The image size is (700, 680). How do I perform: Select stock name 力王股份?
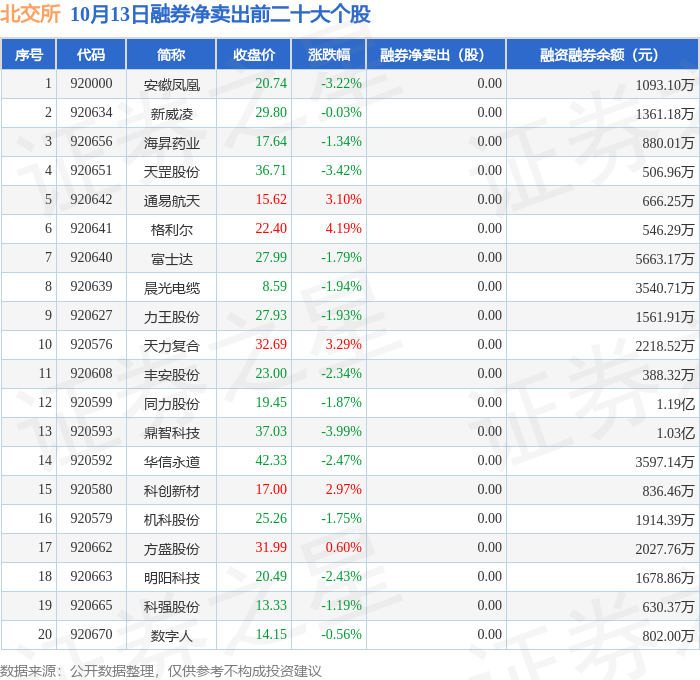[x=171, y=317]
